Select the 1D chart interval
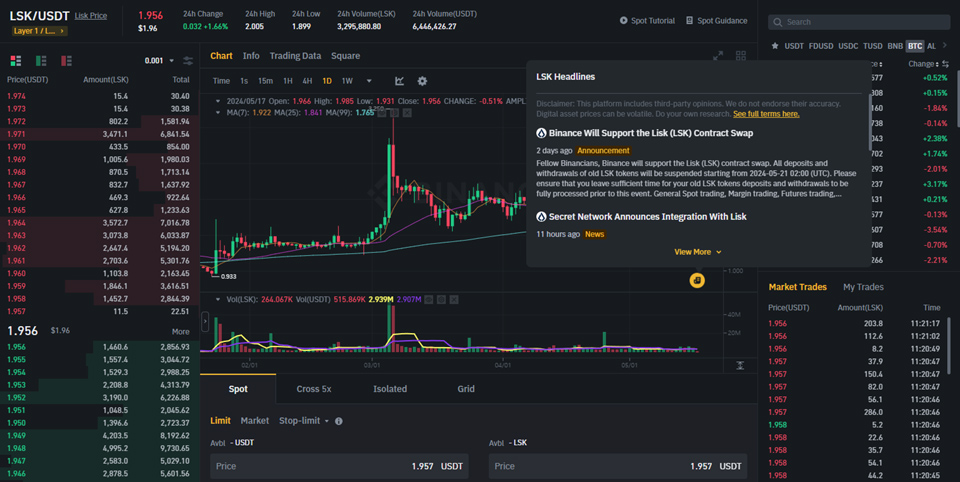This screenshot has height=482, width=960. [327, 81]
